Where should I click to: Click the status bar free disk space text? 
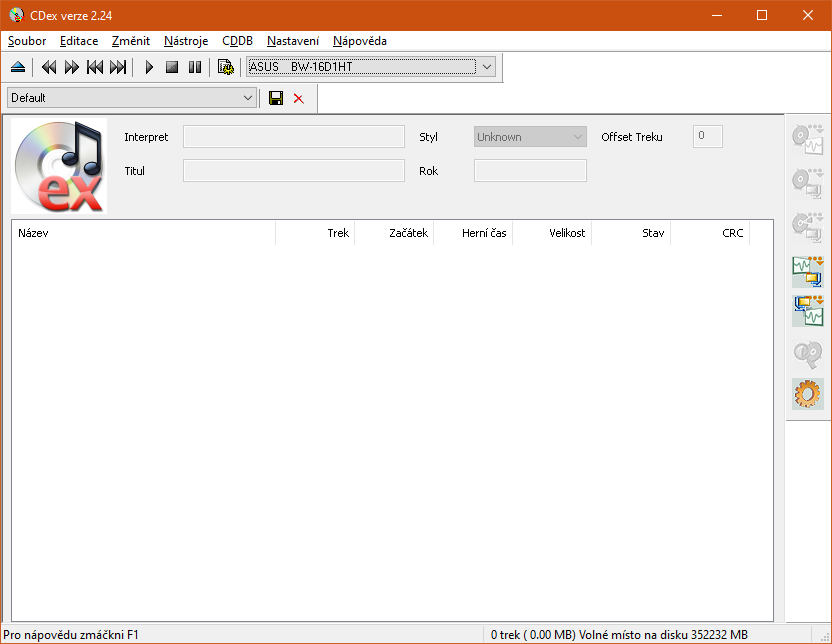point(619,635)
